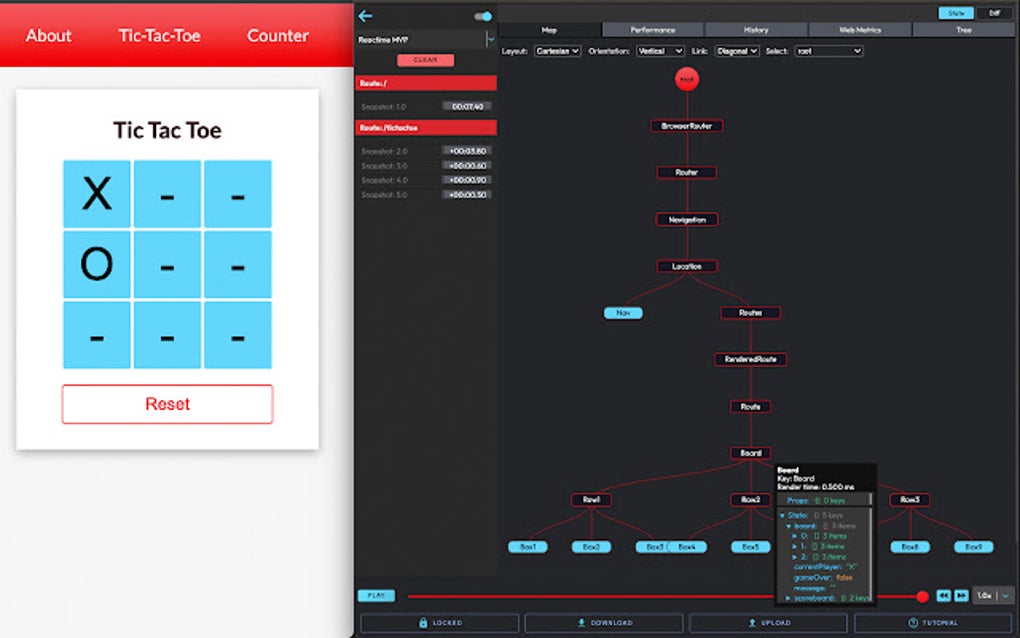Click the Reset button under the board

[167, 404]
